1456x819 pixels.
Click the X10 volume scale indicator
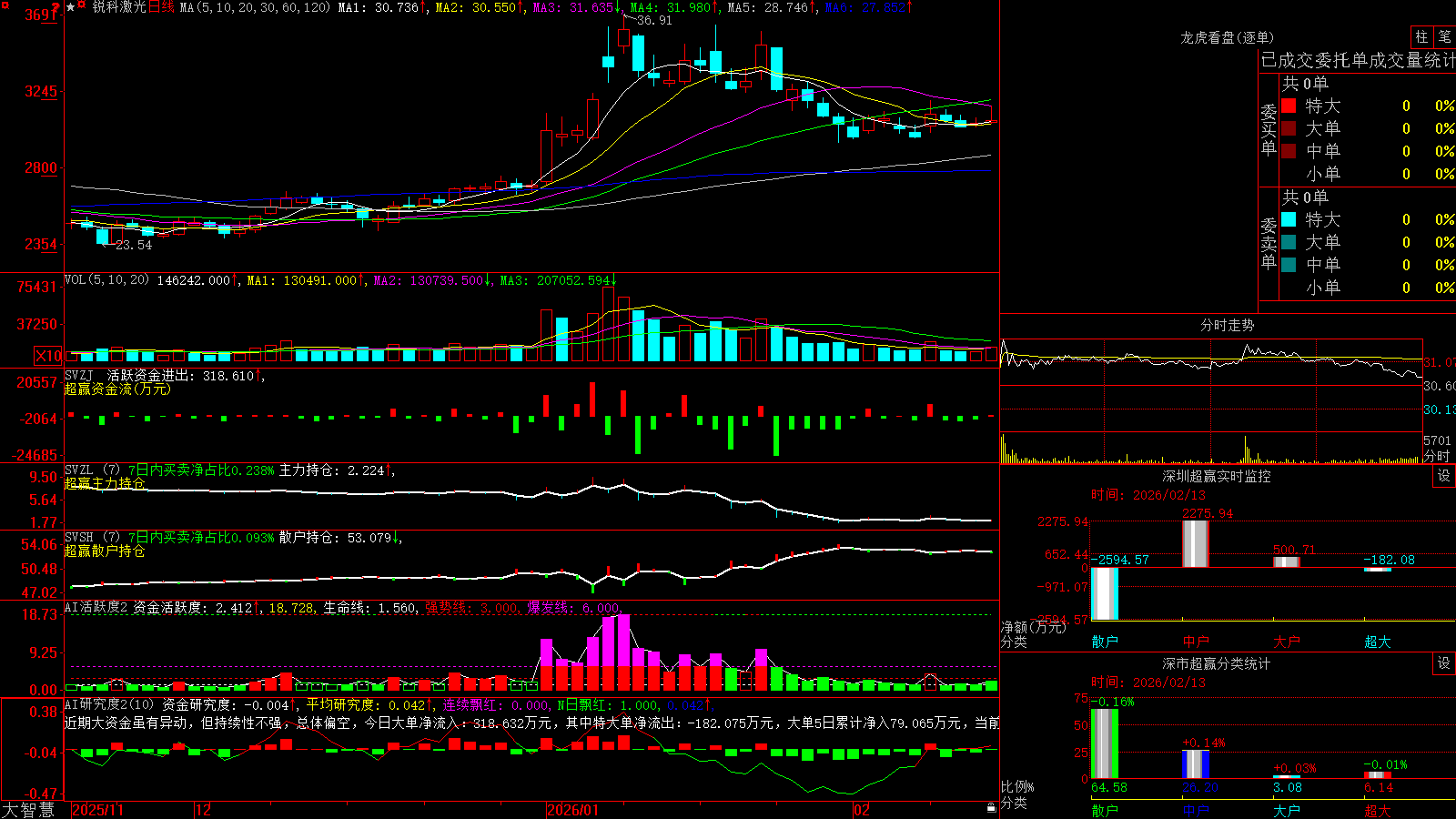49,356
